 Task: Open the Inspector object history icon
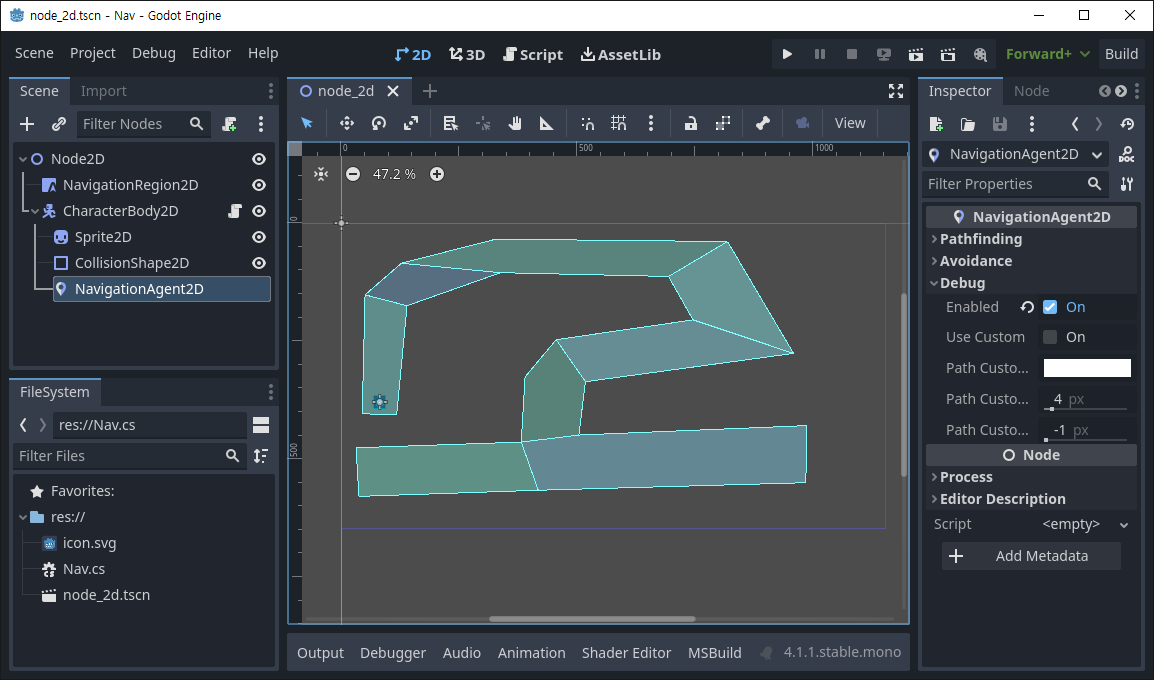1128,124
